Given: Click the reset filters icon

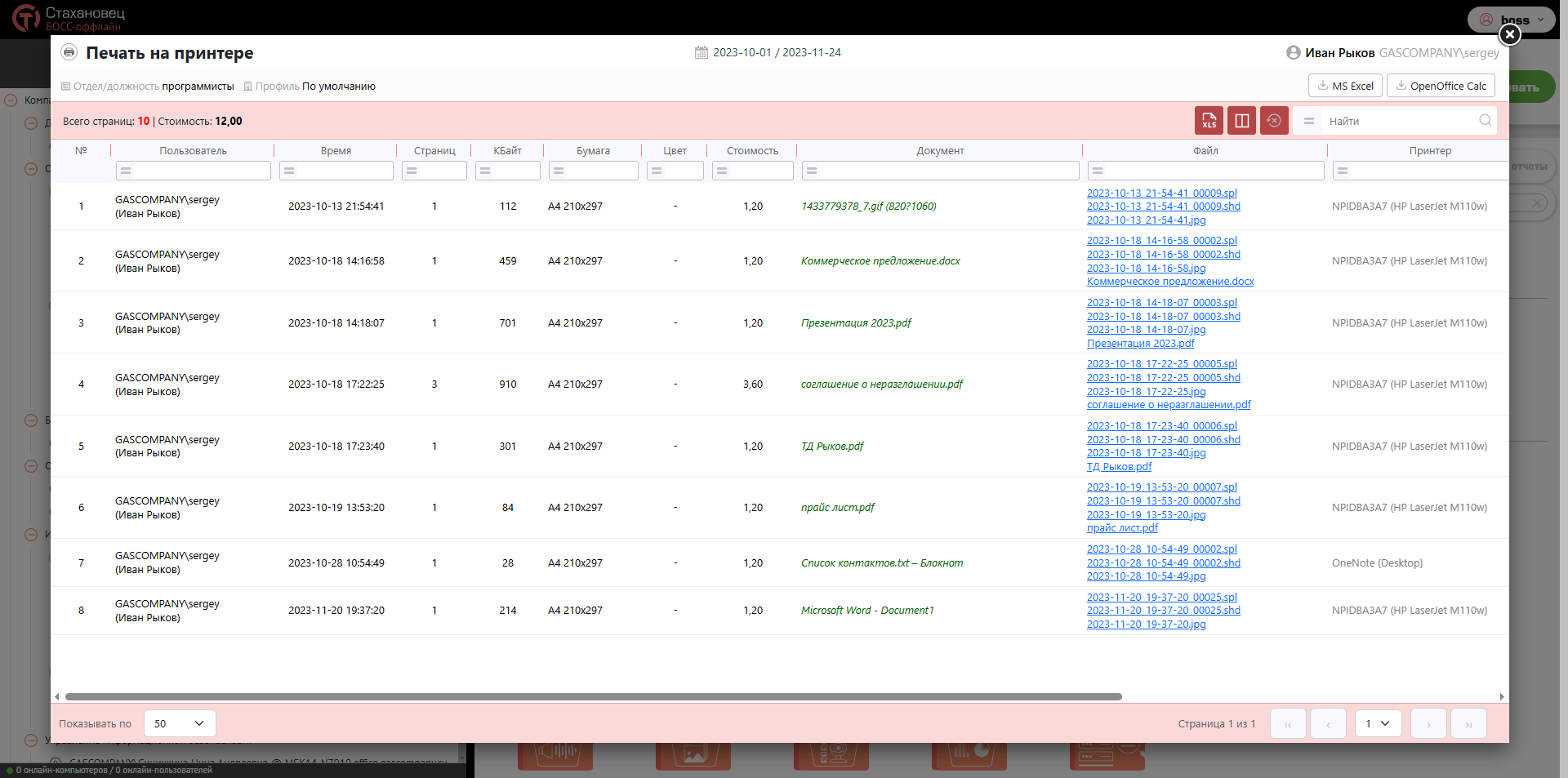Looking at the screenshot, I should click(x=1273, y=121).
